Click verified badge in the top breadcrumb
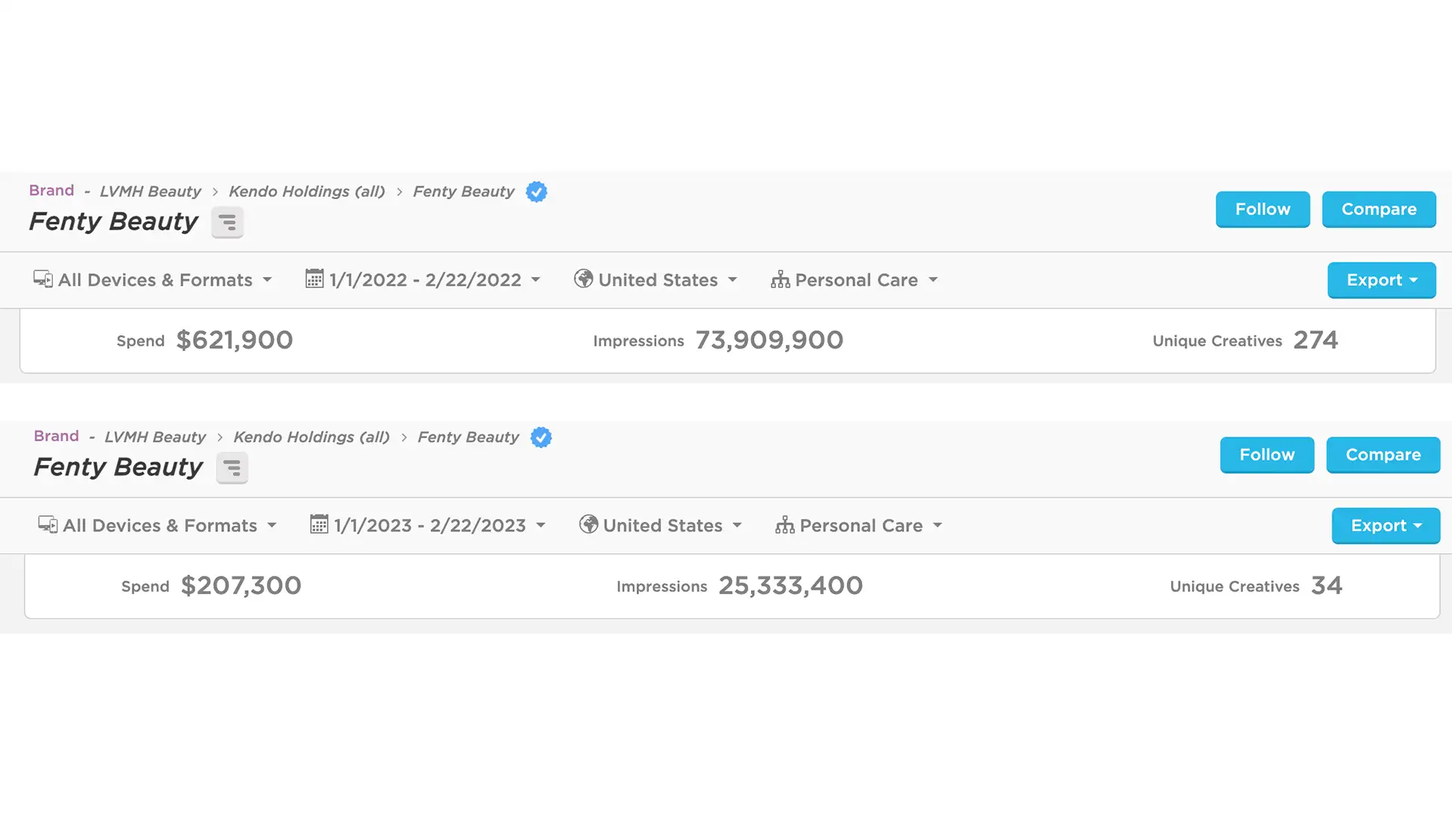Viewport: 1452px width, 840px height. (537, 192)
